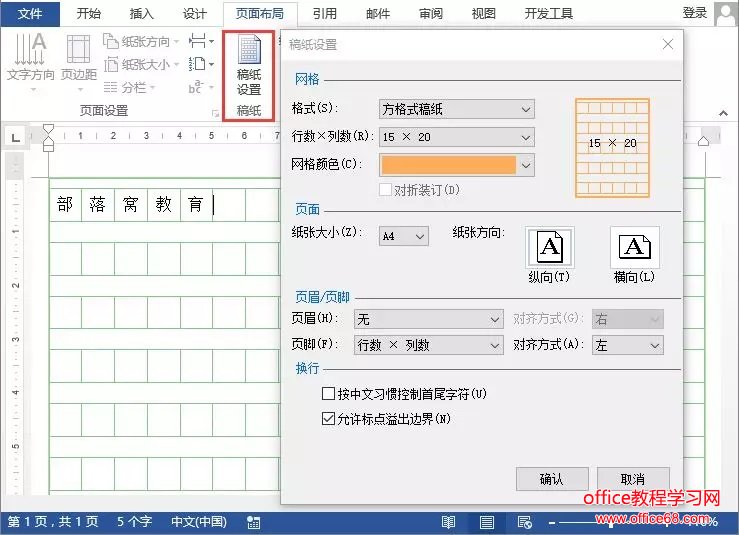Open the header 对齐方式 alignment dropdown showing 右

tap(628, 319)
